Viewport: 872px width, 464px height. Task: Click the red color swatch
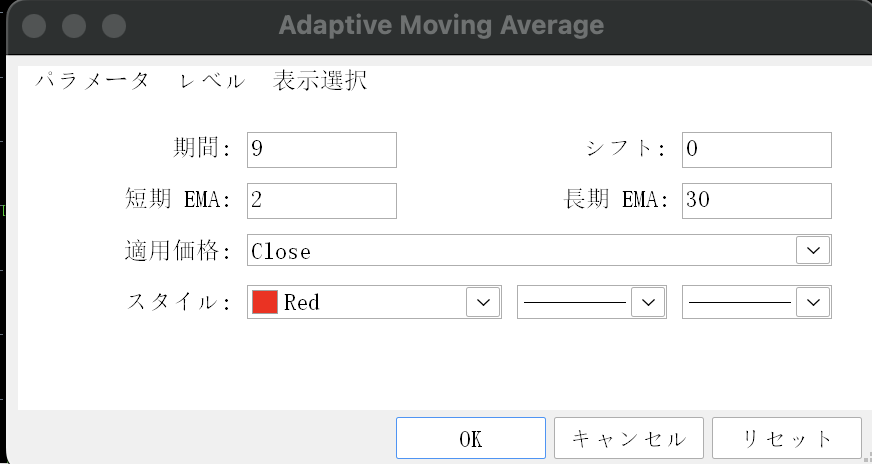[265, 302]
